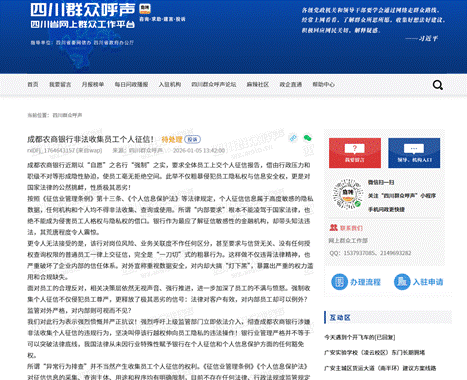Go to 首页 in navigation bar

(x=33, y=84)
